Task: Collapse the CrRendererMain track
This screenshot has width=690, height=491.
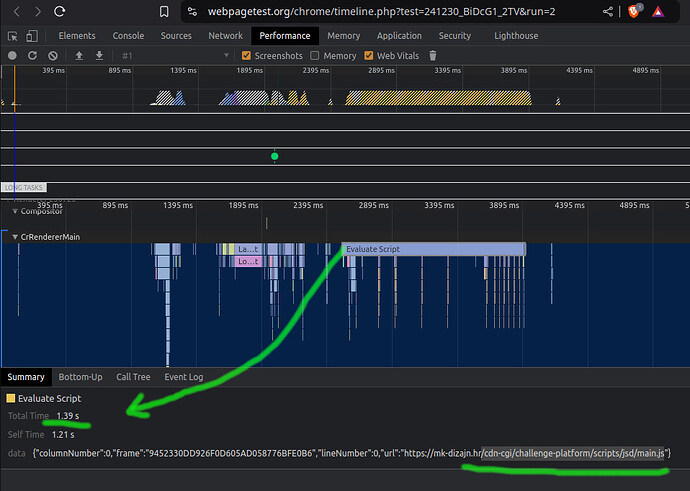Action: click(x=15, y=237)
